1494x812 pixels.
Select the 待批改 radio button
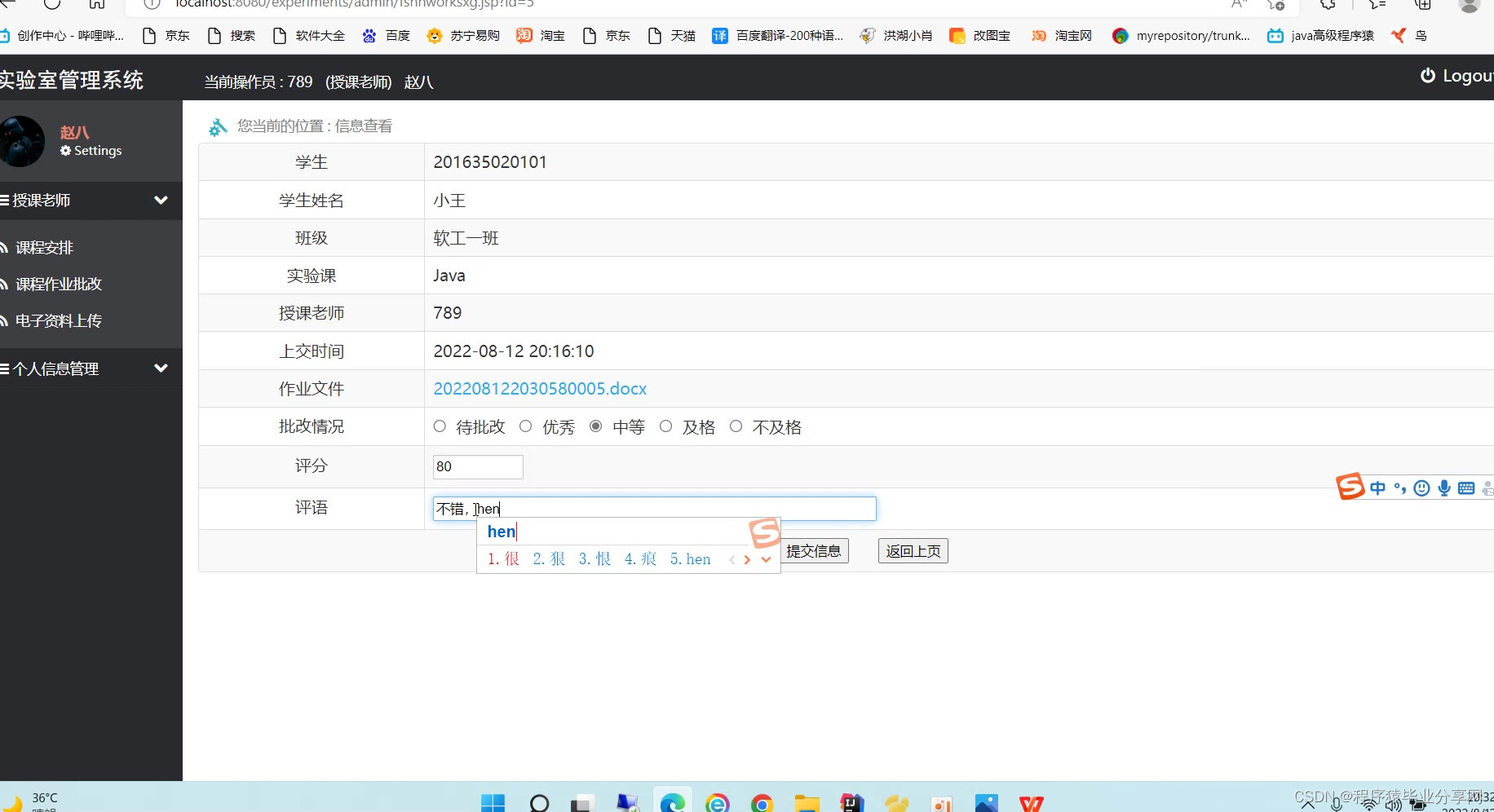[440, 426]
